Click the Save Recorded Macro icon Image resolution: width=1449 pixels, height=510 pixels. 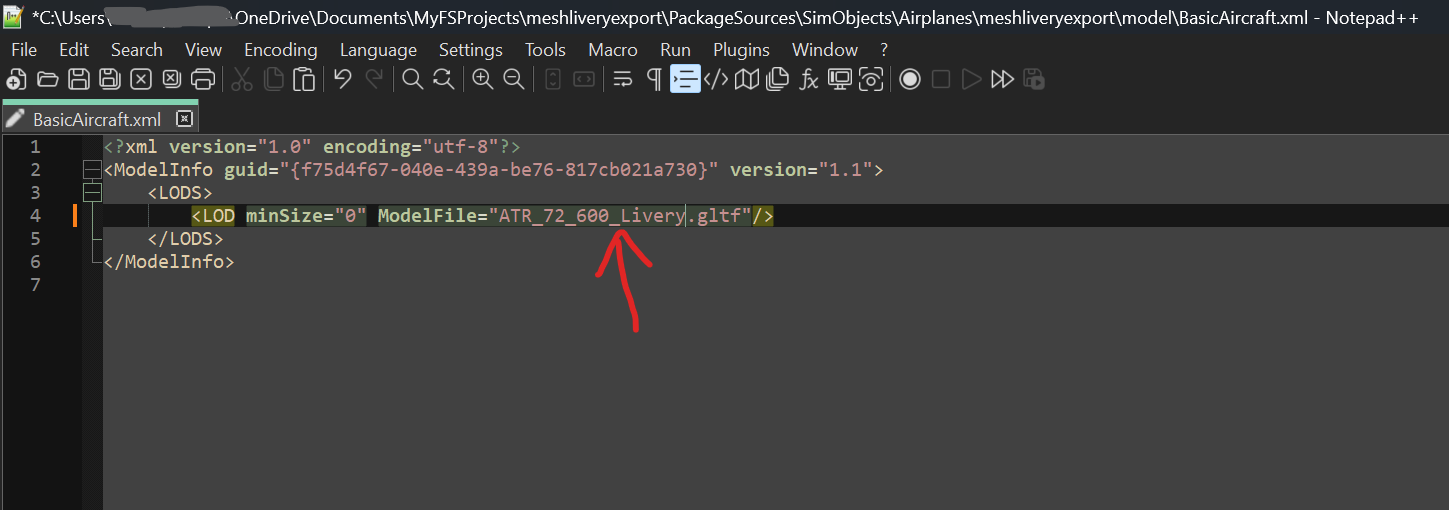pyautogui.click(x=1034, y=80)
